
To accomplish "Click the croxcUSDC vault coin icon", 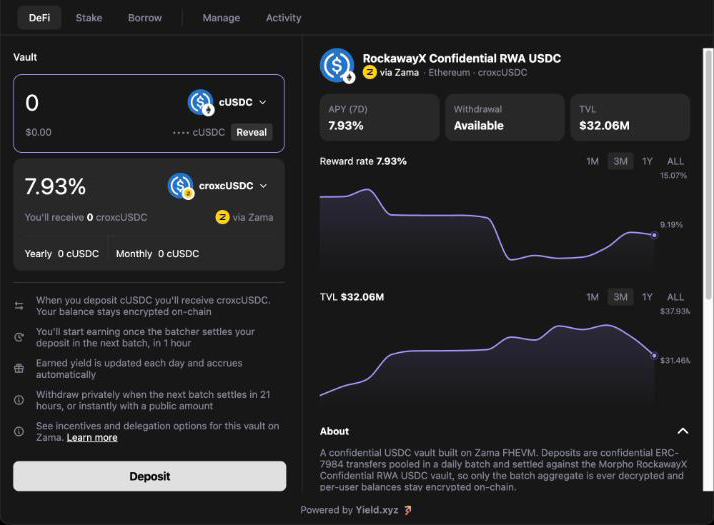I will coord(181,186).
